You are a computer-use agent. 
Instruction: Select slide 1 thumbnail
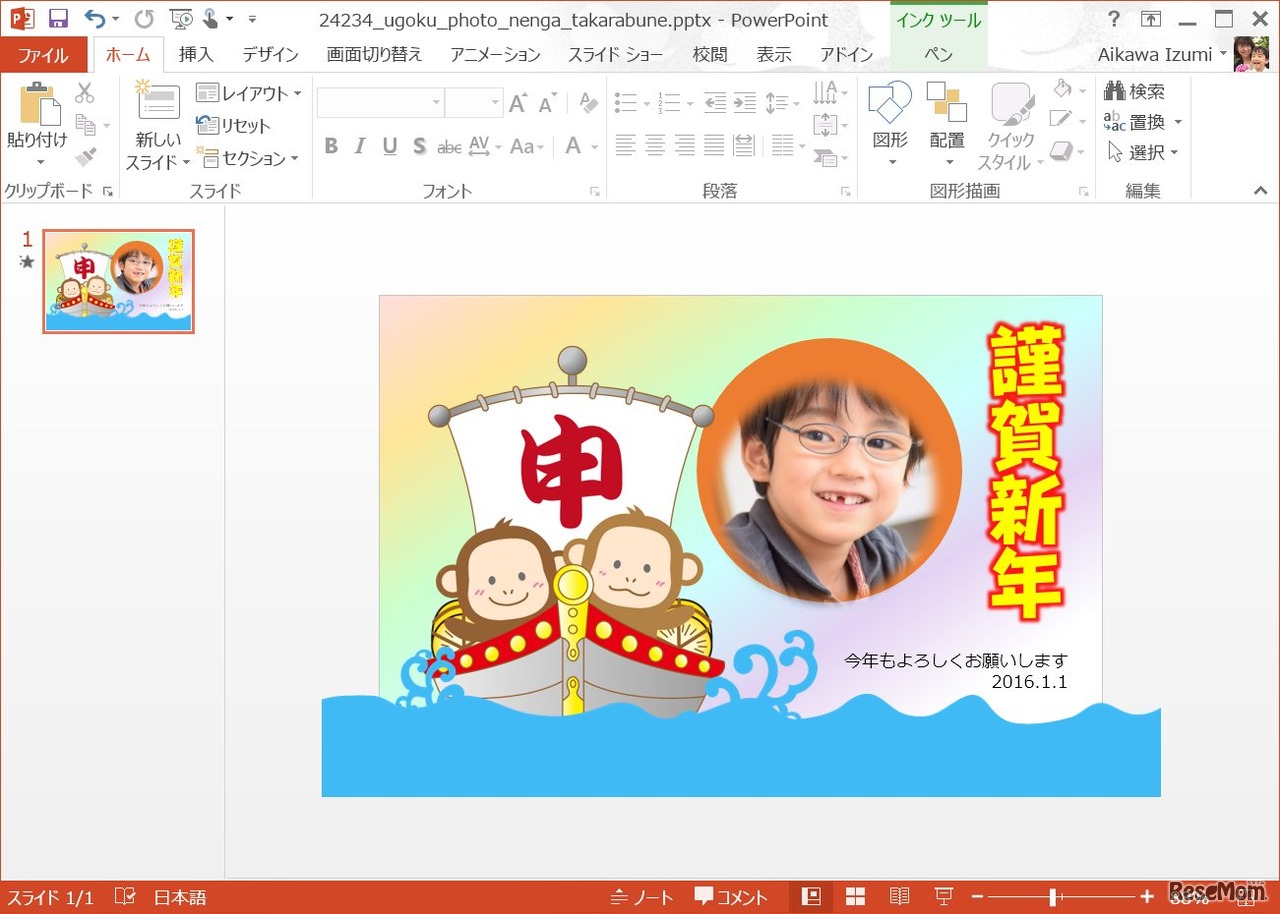tap(118, 281)
